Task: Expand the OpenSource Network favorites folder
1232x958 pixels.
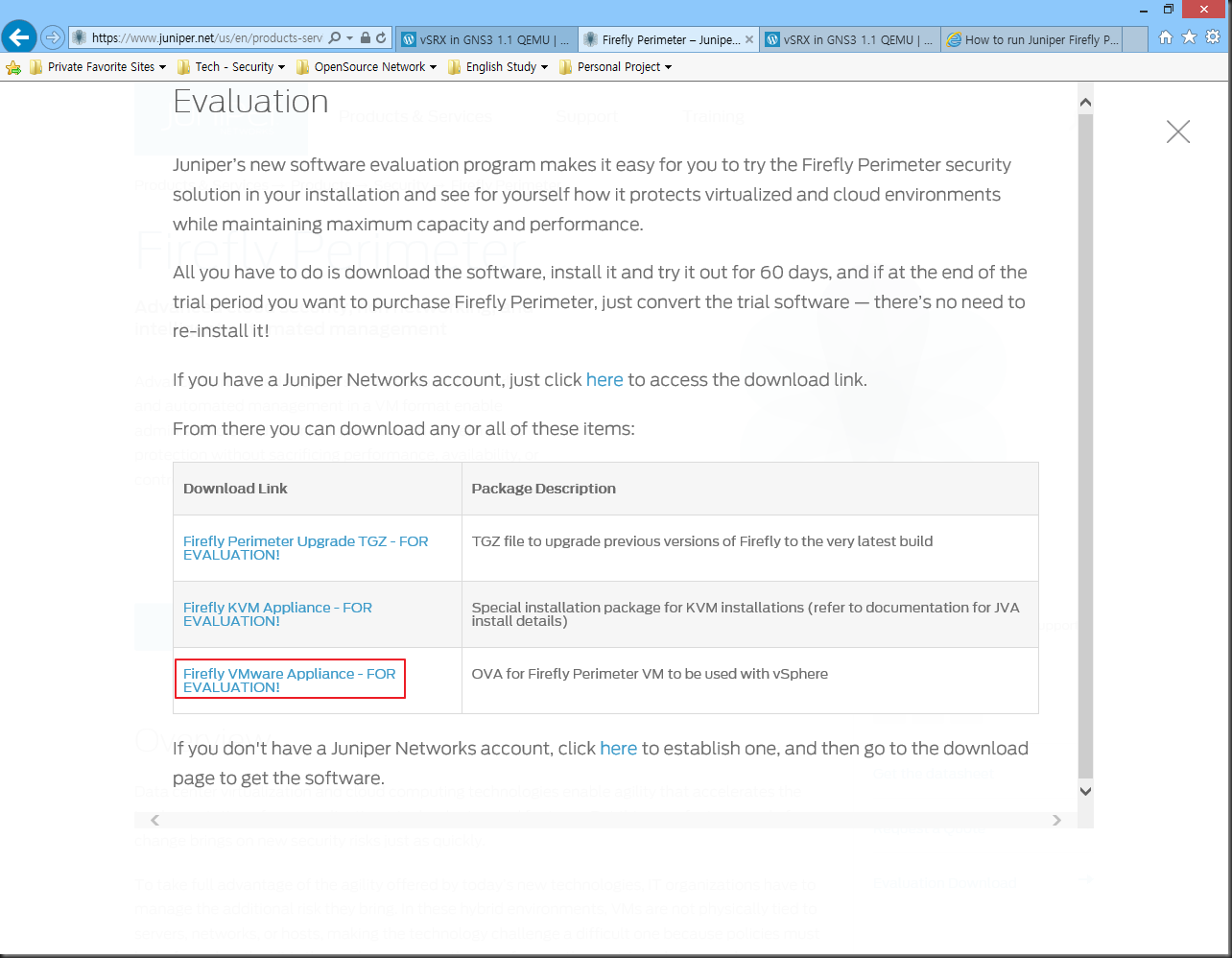Action: pyautogui.click(x=367, y=67)
